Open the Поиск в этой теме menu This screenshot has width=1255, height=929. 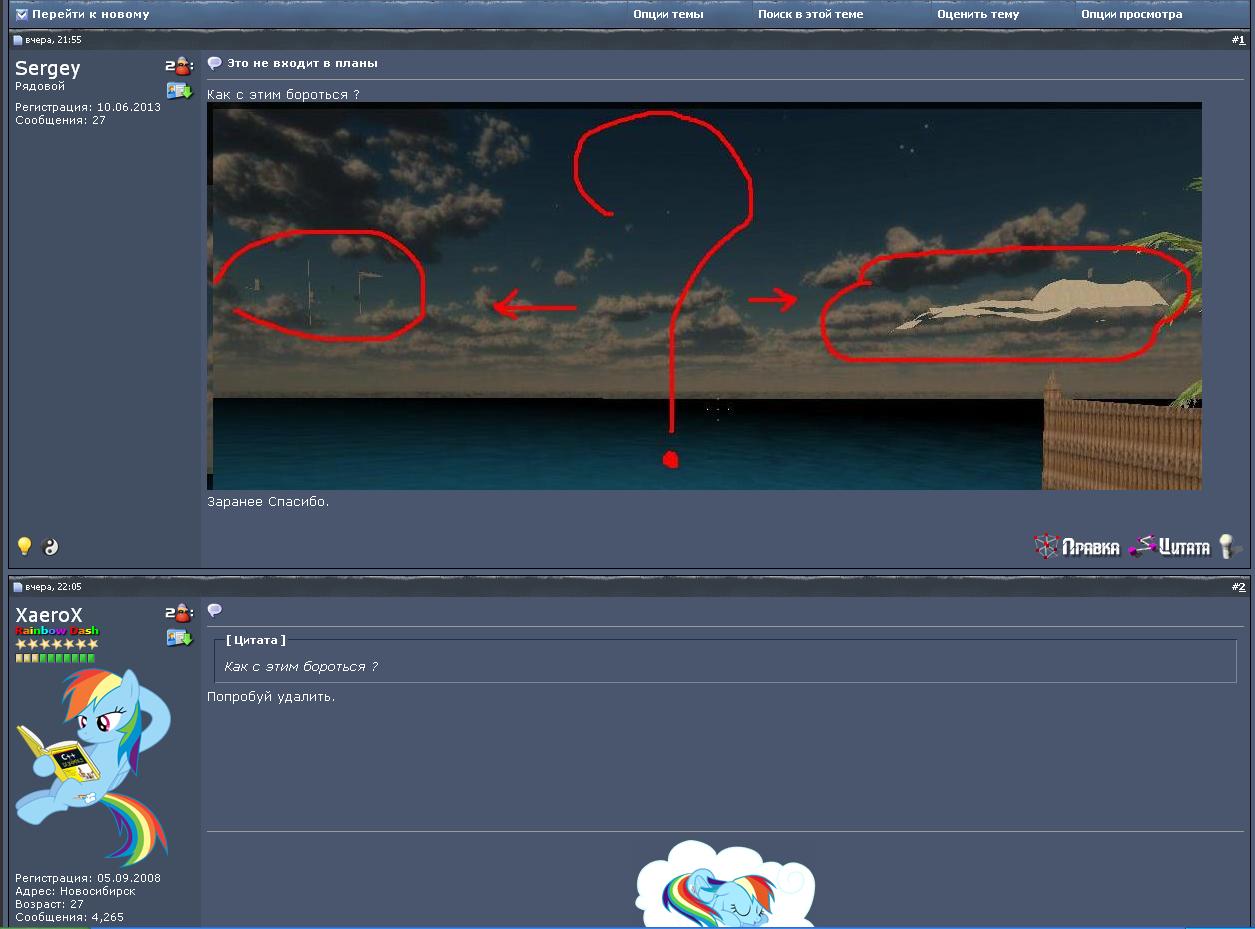[x=810, y=14]
